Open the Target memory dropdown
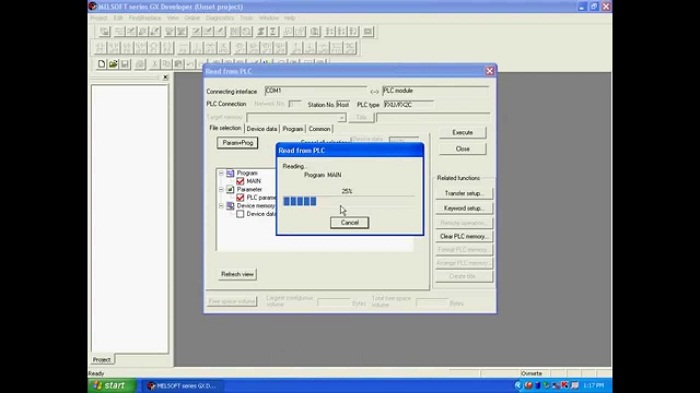This screenshot has width=700, height=393. [x=342, y=117]
